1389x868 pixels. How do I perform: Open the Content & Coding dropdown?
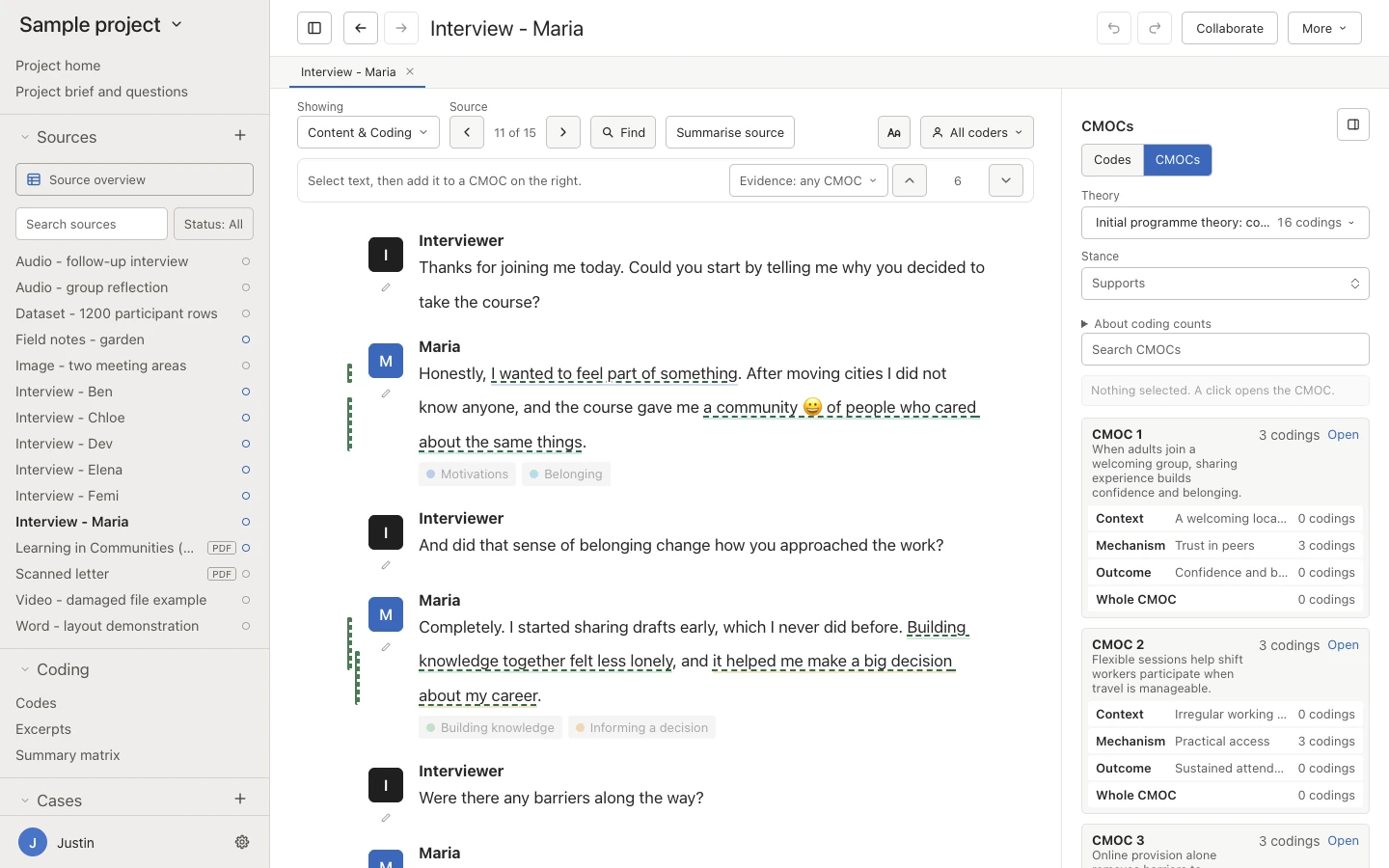point(368,132)
